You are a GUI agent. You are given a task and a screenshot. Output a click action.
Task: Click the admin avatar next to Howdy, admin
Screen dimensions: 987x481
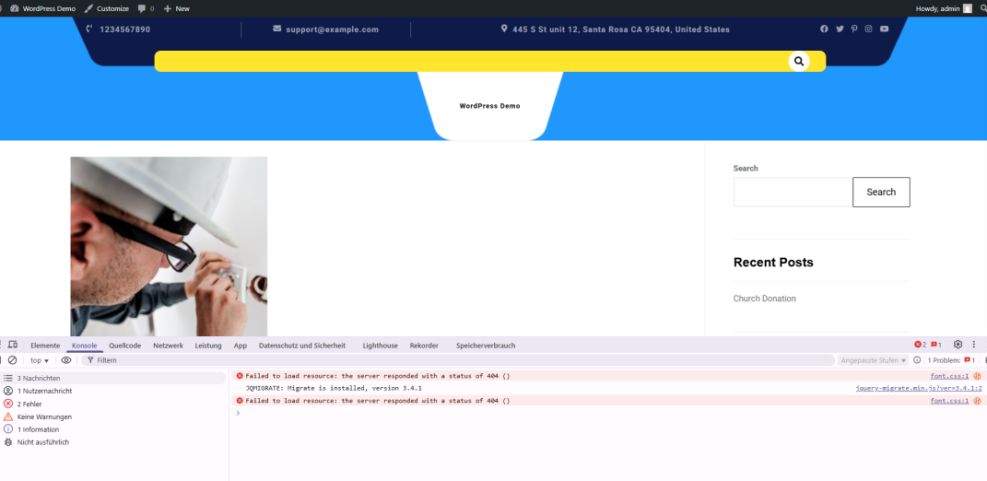967,9
